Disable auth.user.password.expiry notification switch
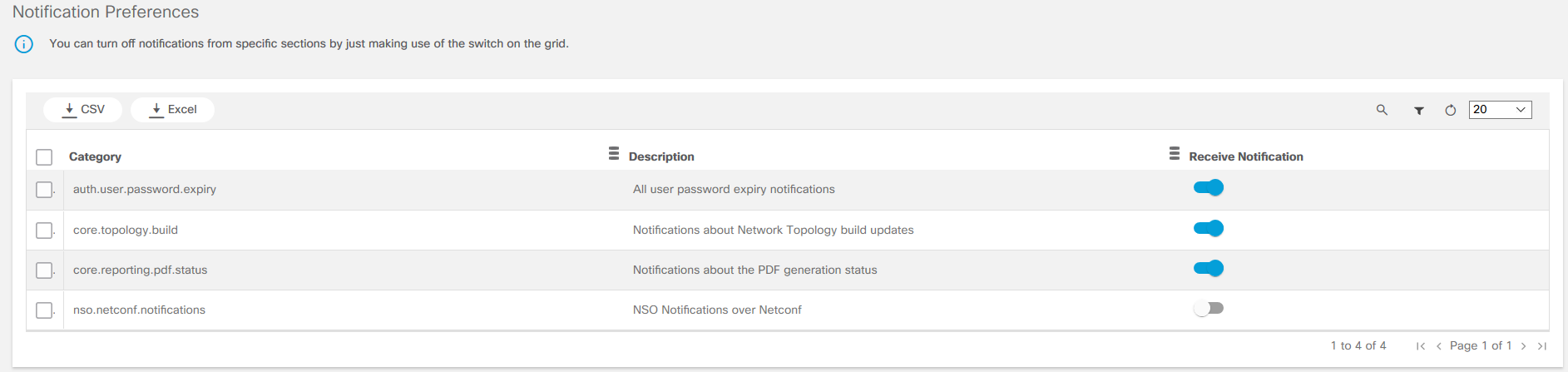Image resolution: width=1568 pixels, height=372 pixels. coord(1209,188)
